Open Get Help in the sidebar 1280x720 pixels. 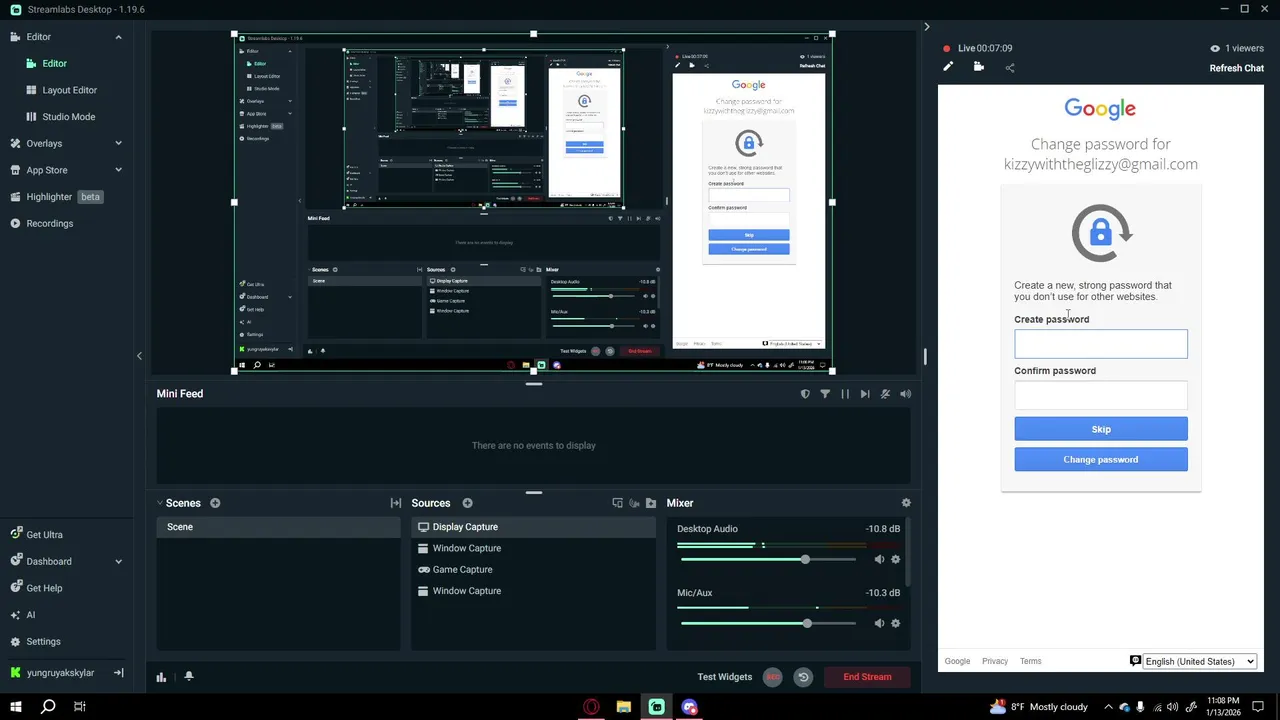36,588
